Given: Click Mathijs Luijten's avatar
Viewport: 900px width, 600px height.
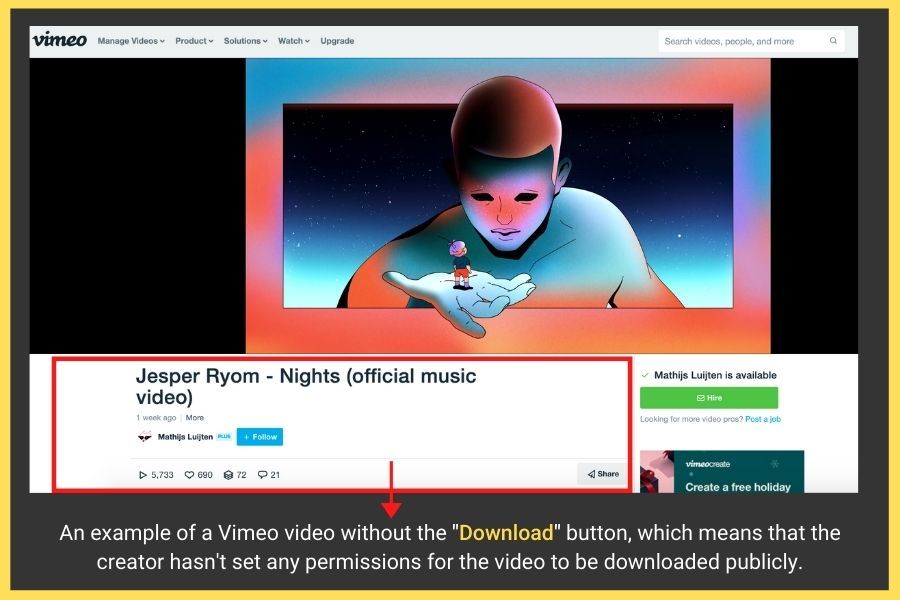Looking at the screenshot, I should click(x=145, y=437).
